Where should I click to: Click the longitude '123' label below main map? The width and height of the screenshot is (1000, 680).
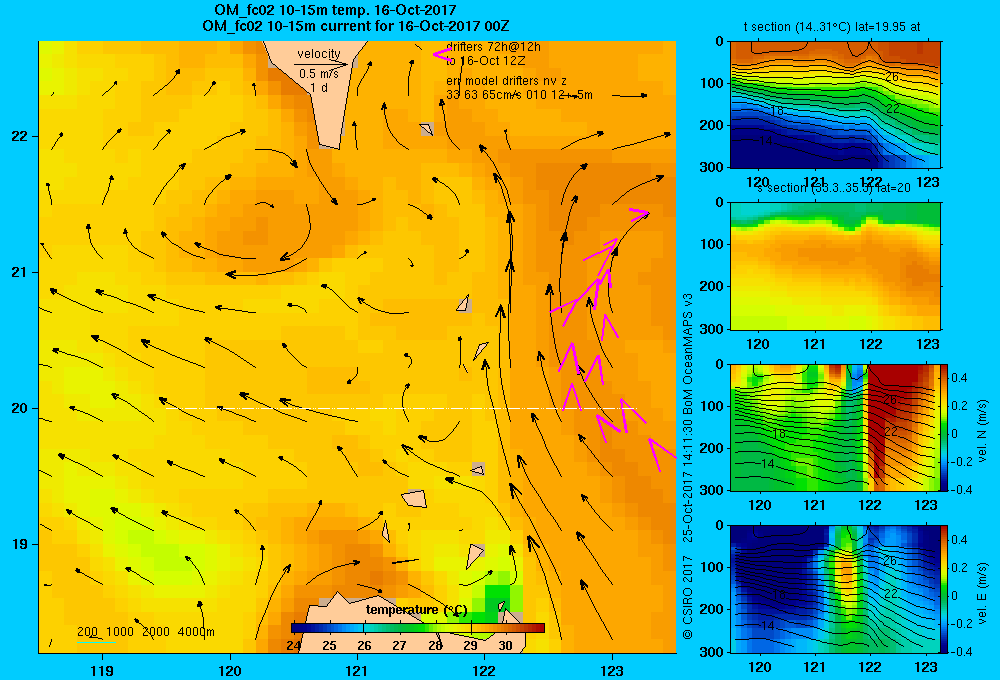coord(612,670)
